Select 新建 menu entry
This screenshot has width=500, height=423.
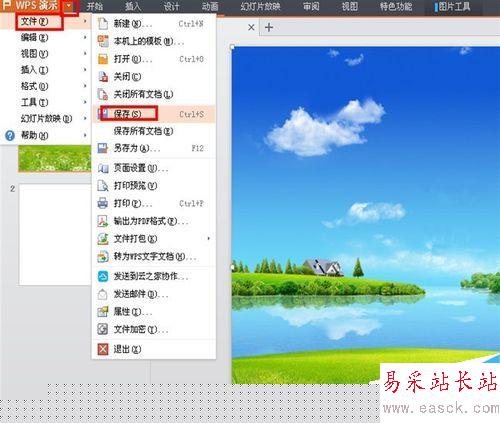(x=154, y=24)
